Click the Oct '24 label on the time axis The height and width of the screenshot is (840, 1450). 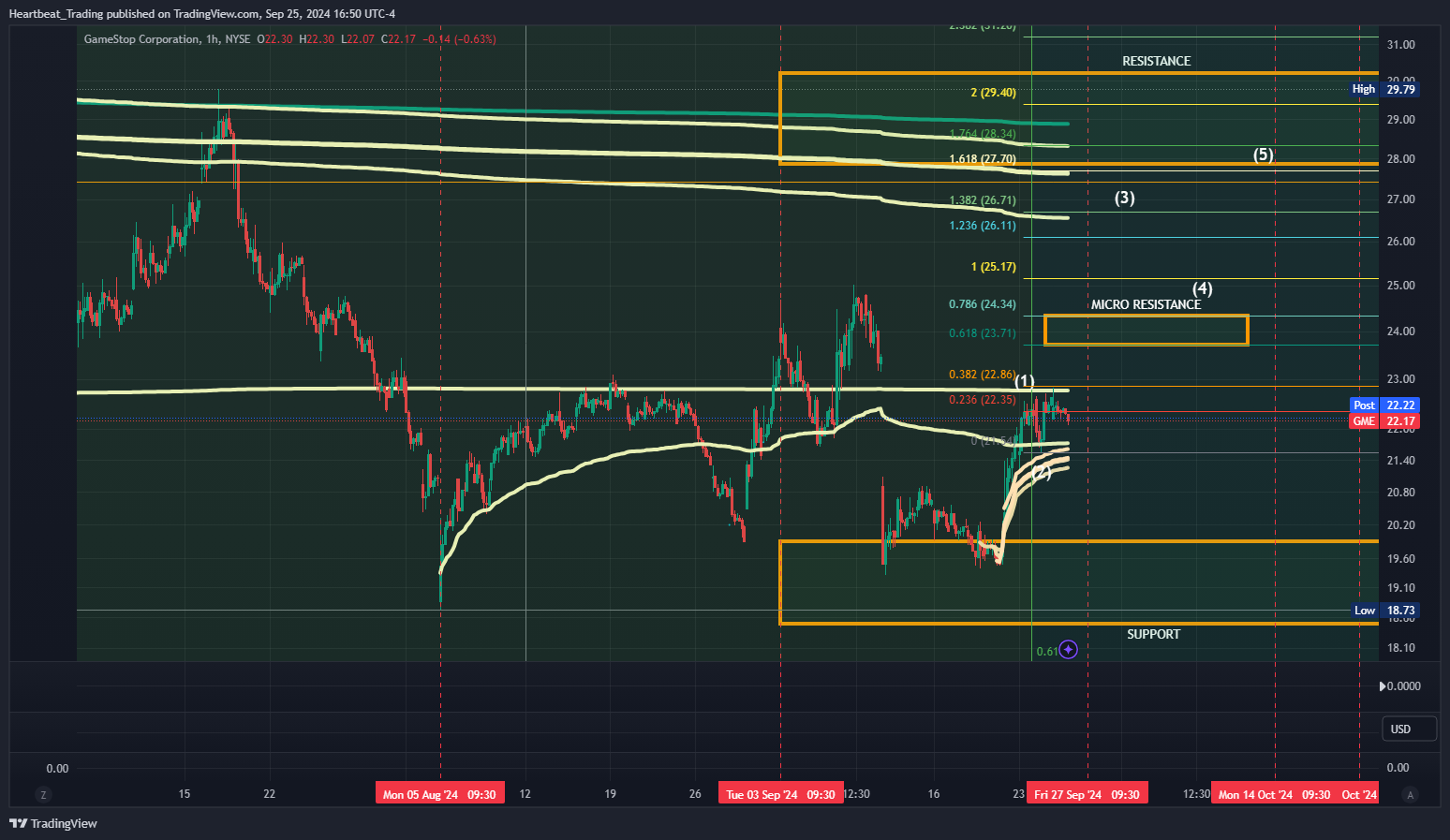(x=1359, y=794)
